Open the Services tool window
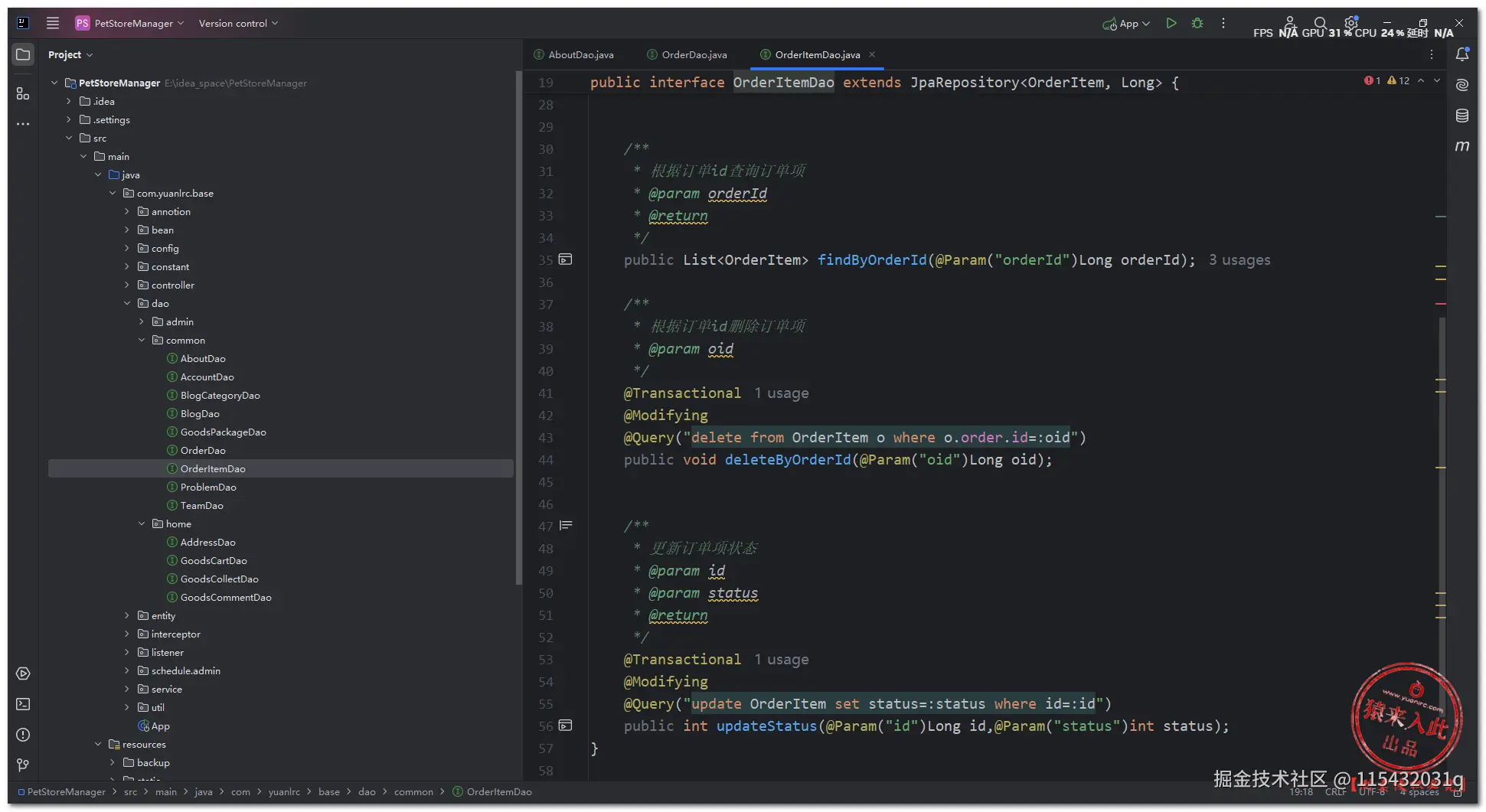 point(23,673)
